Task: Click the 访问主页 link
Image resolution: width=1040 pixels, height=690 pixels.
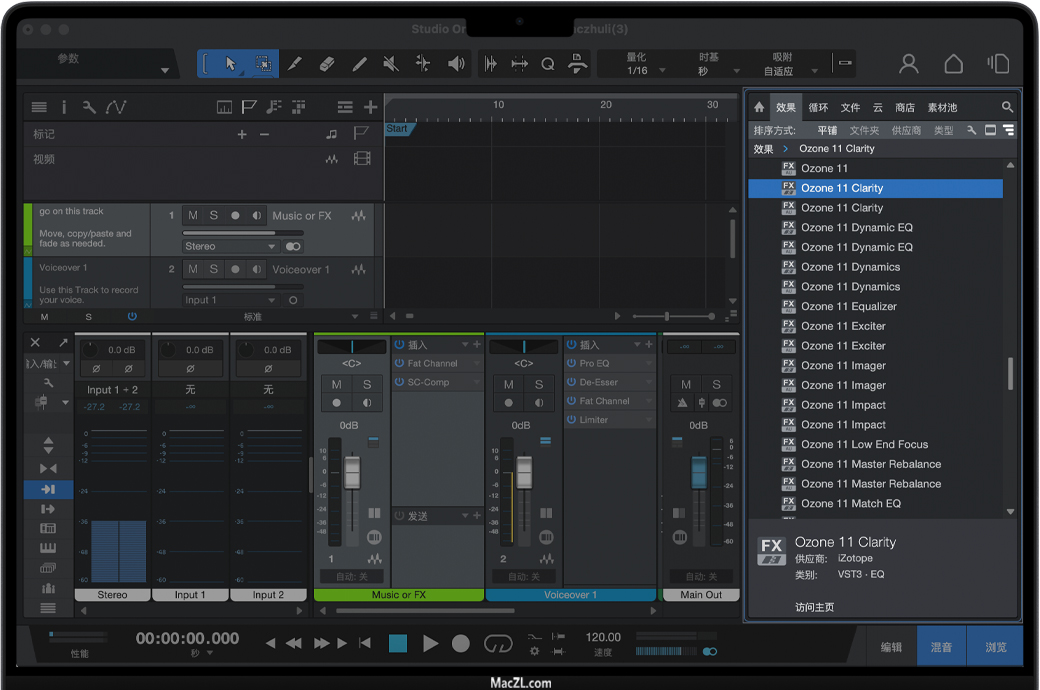Action: point(814,607)
